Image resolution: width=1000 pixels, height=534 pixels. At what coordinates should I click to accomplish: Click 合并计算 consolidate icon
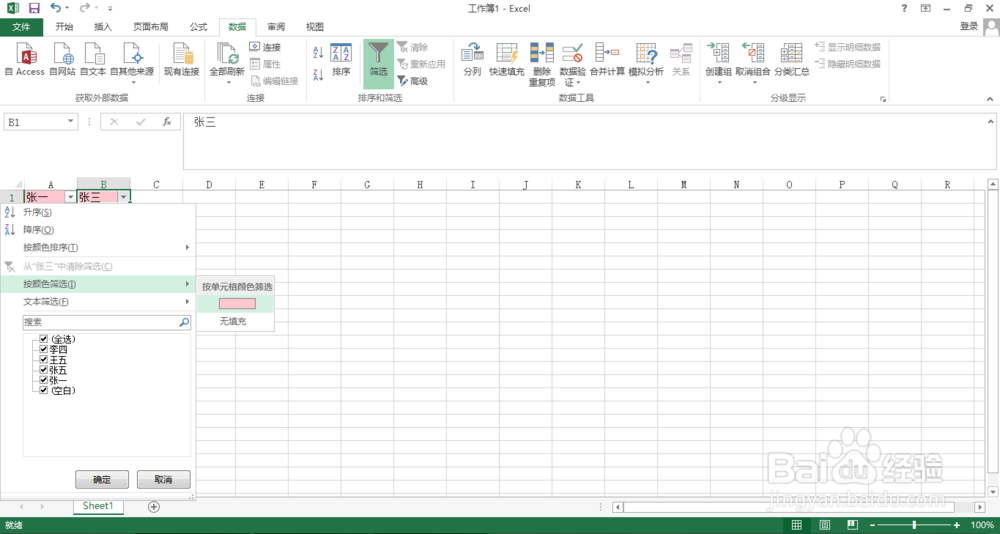click(607, 54)
